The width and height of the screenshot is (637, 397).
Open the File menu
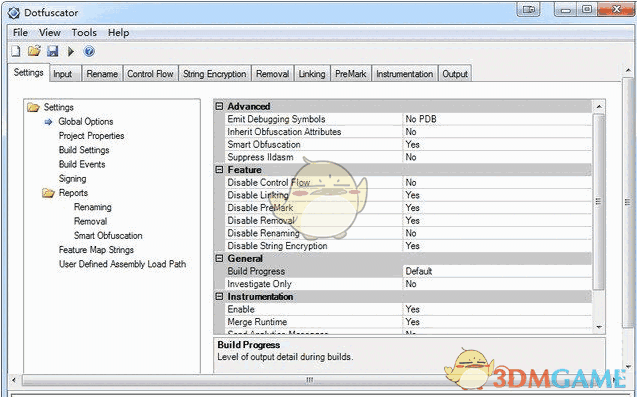pos(20,33)
